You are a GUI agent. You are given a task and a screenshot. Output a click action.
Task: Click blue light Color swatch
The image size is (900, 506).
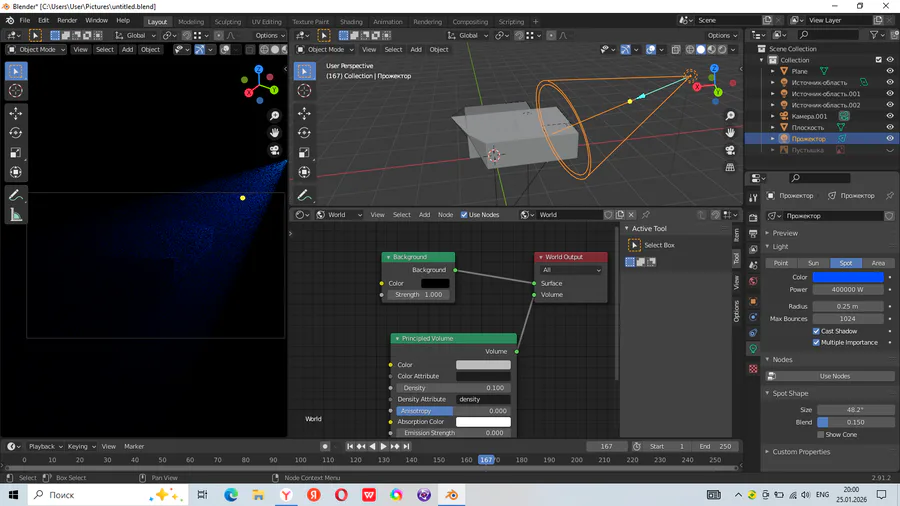[x=848, y=277]
